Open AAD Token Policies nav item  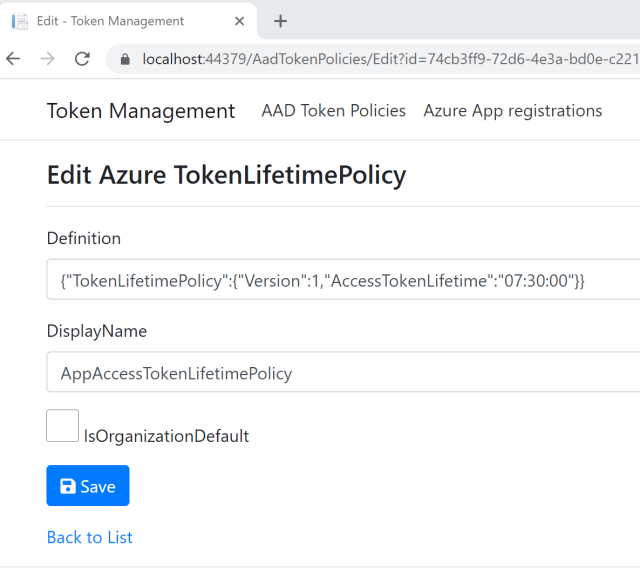333,111
